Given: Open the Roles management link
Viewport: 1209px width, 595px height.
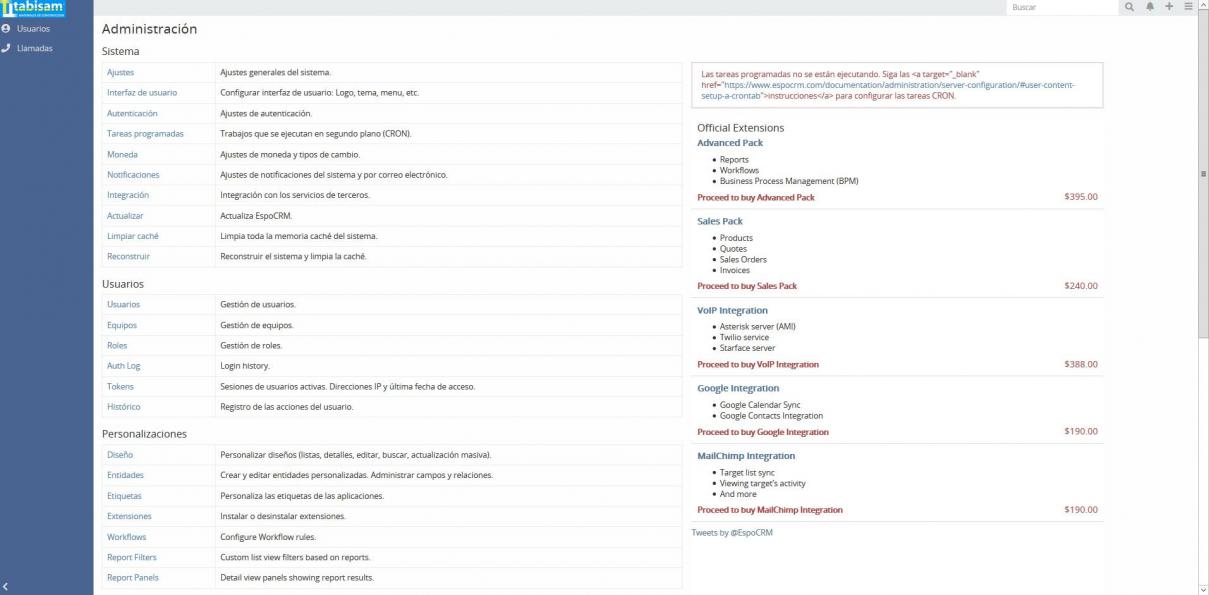Looking at the screenshot, I should (117, 346).
